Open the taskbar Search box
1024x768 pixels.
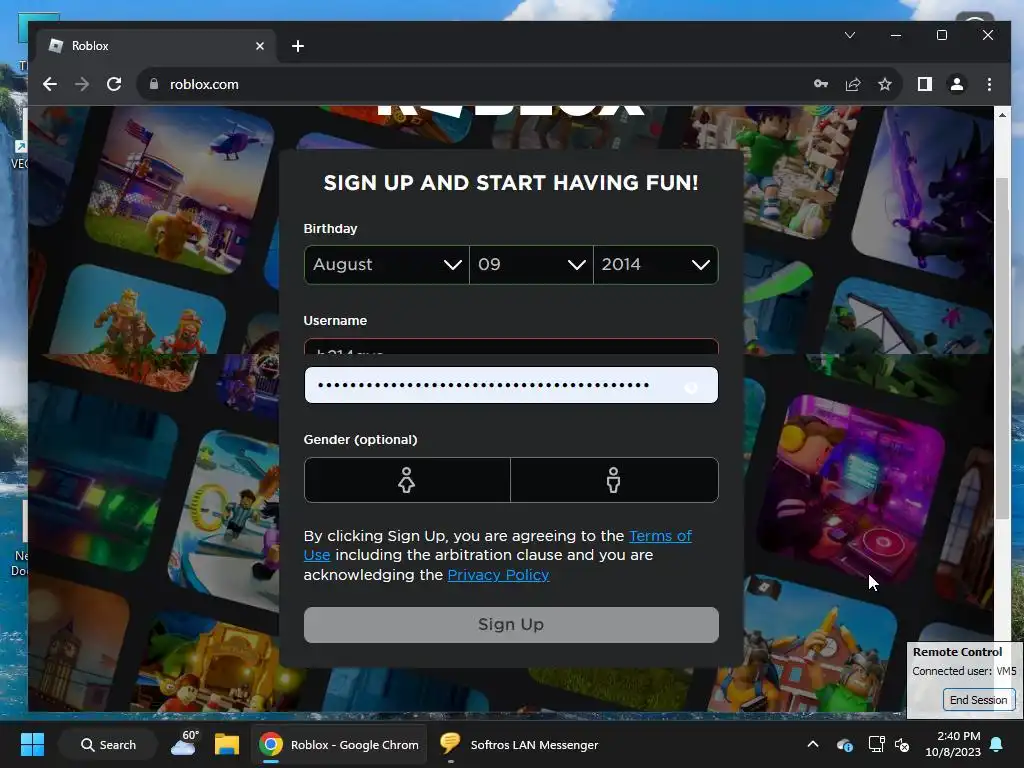tap(108, 744)
